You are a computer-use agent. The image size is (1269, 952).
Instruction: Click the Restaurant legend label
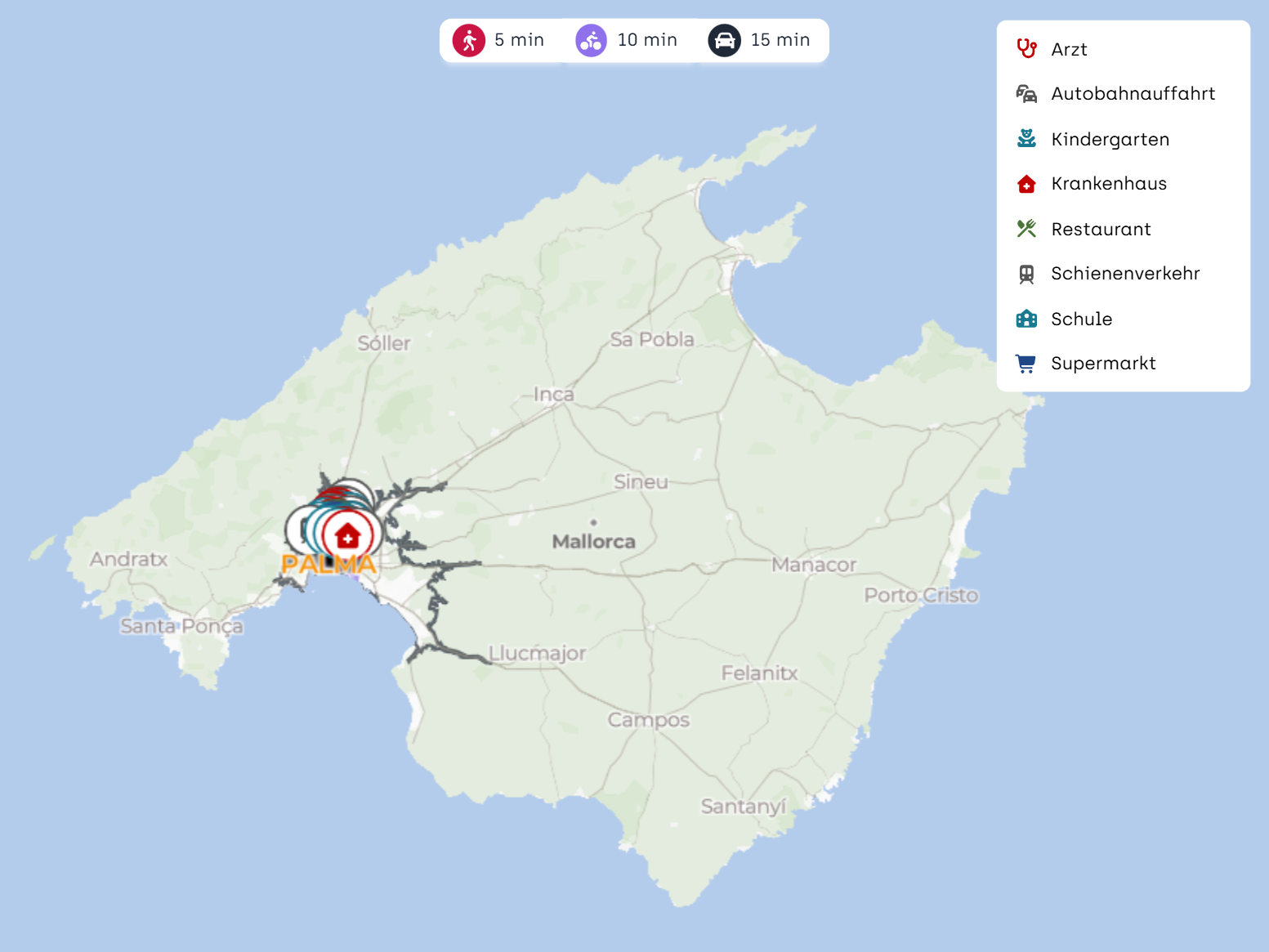pyautogui.click(x=1101, y=229)
